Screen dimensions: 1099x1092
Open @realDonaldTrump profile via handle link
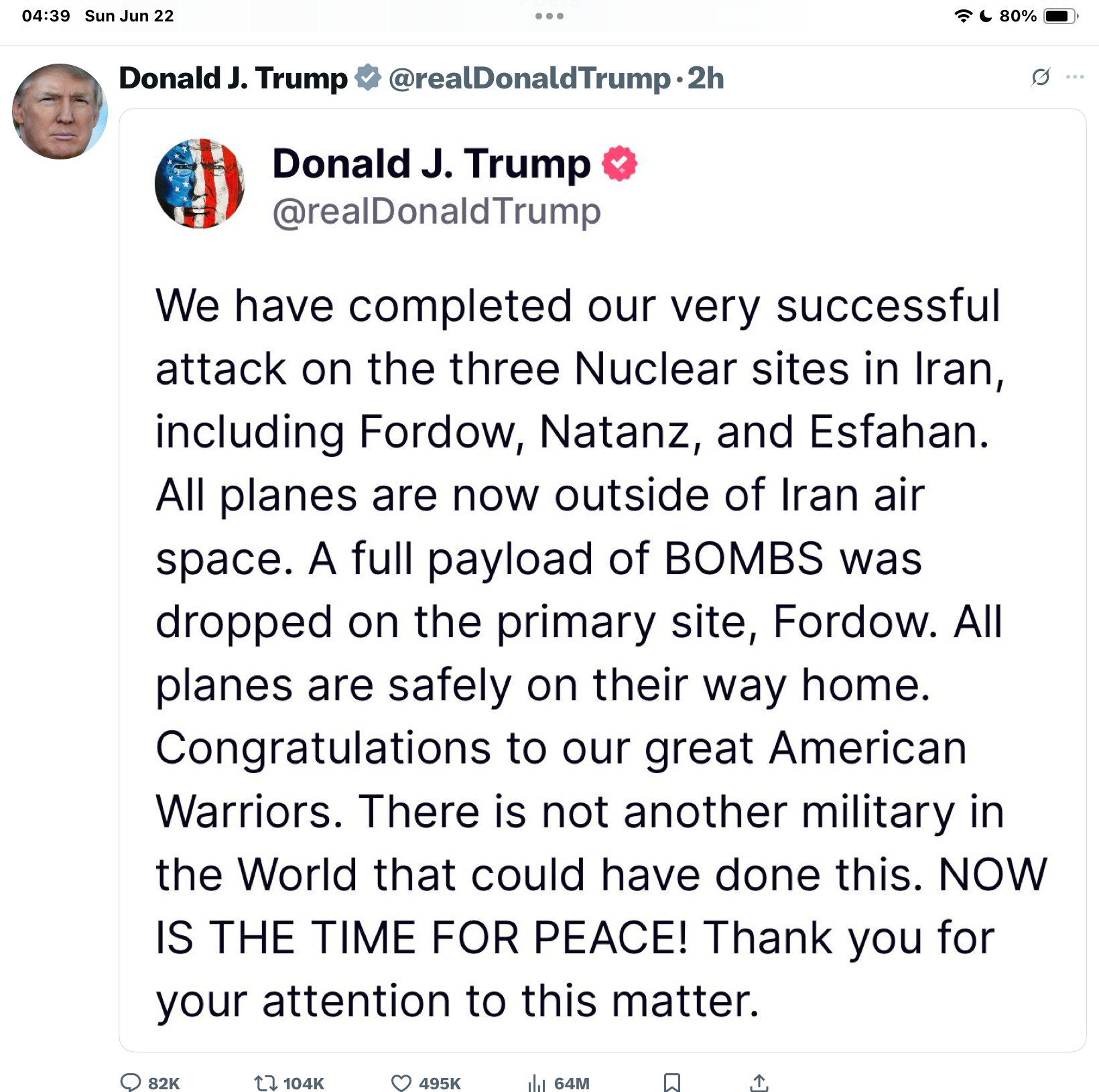529,78
